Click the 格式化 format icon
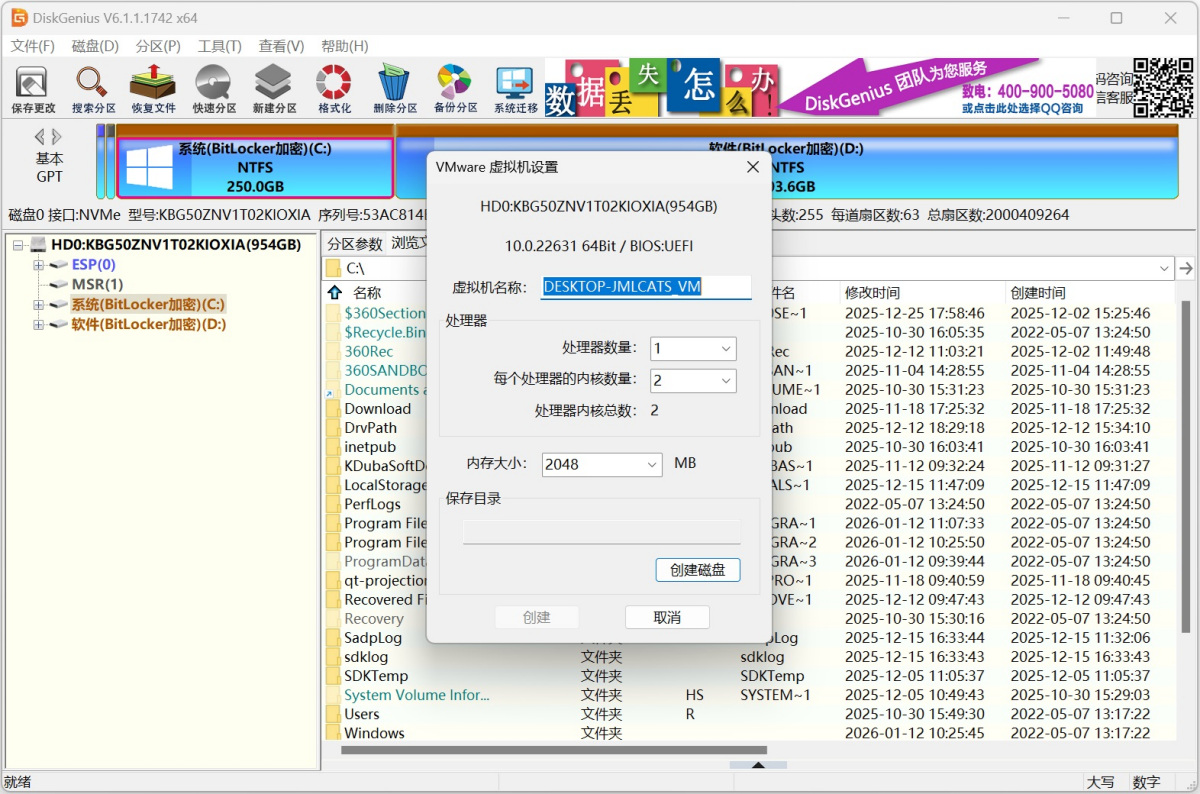Screen dimensions: 1200x794 point(334,88)
